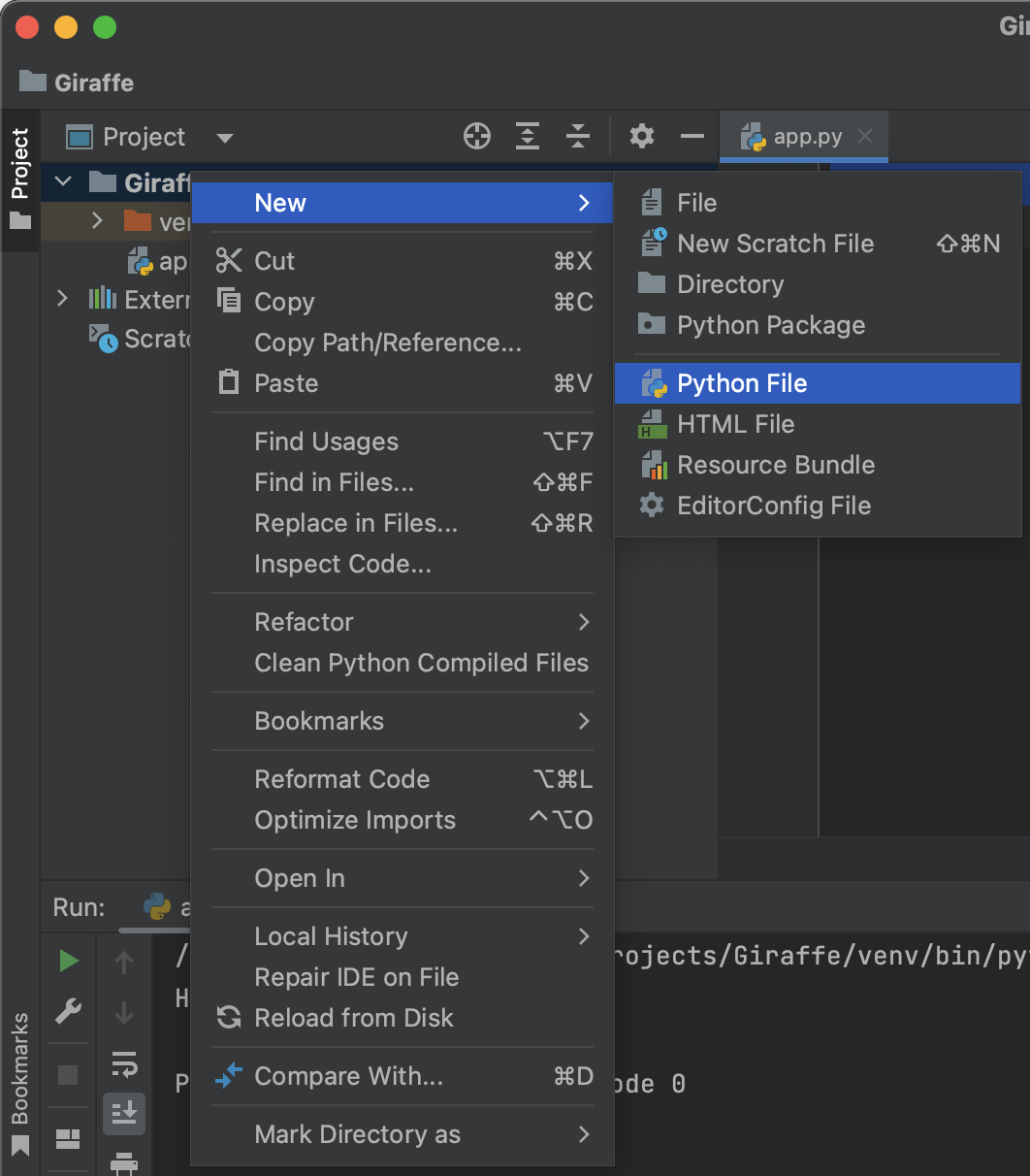The height and width of the screenshot is (1176, 1030).
Task: Choose Resource Bundle in New submenu
Action: click(818, 465)
